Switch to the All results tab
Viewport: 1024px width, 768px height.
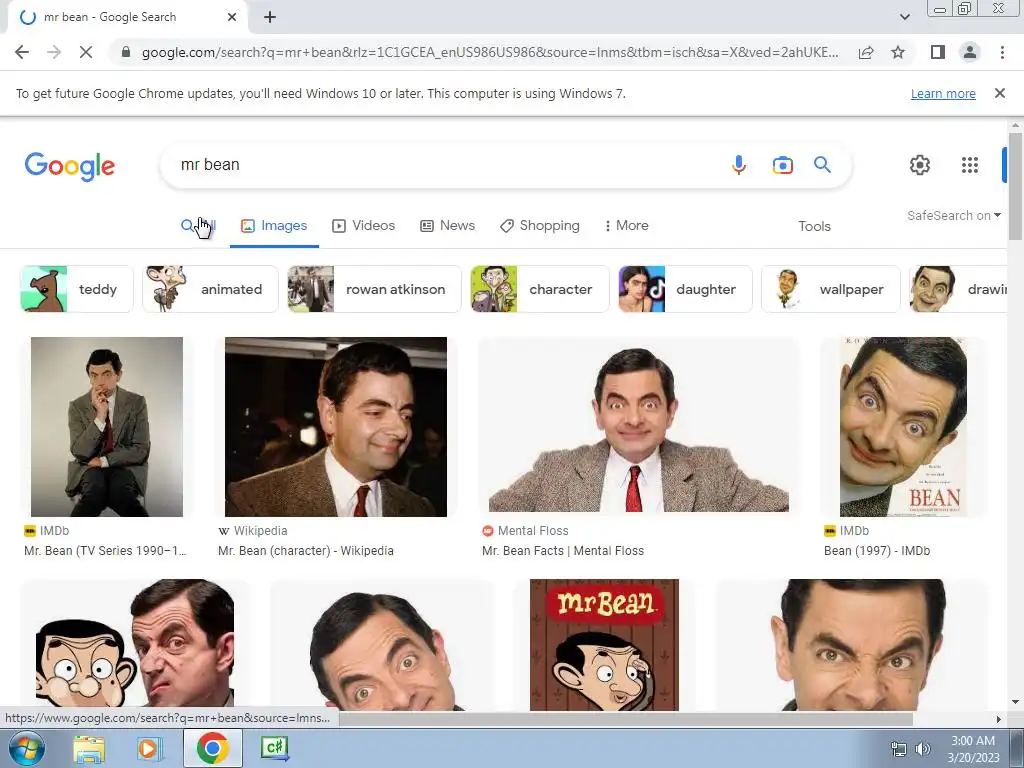(x=198, y=225)
